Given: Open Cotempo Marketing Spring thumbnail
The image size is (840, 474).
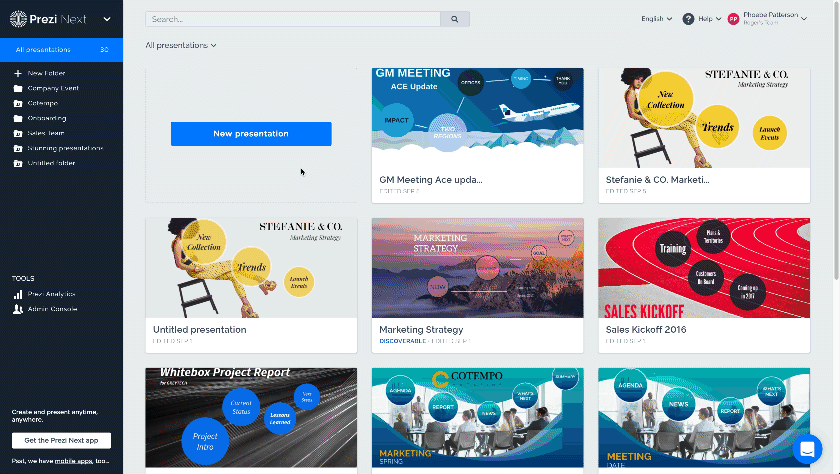Looking at the screenshot, I should tap(477, 418).
